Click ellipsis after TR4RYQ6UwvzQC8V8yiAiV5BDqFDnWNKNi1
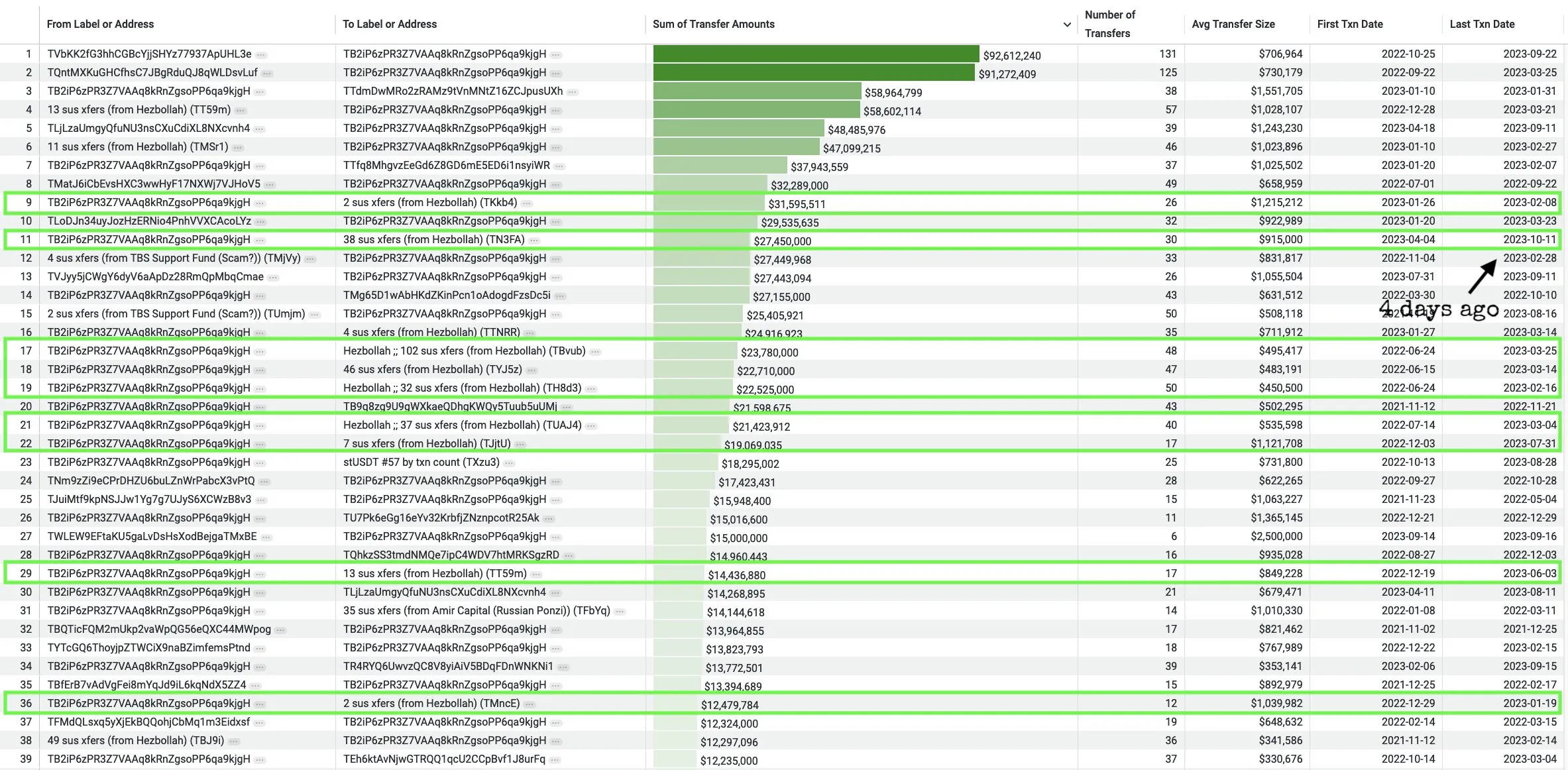This screenshot has height=770, width=1568. (x=563, y=667)
